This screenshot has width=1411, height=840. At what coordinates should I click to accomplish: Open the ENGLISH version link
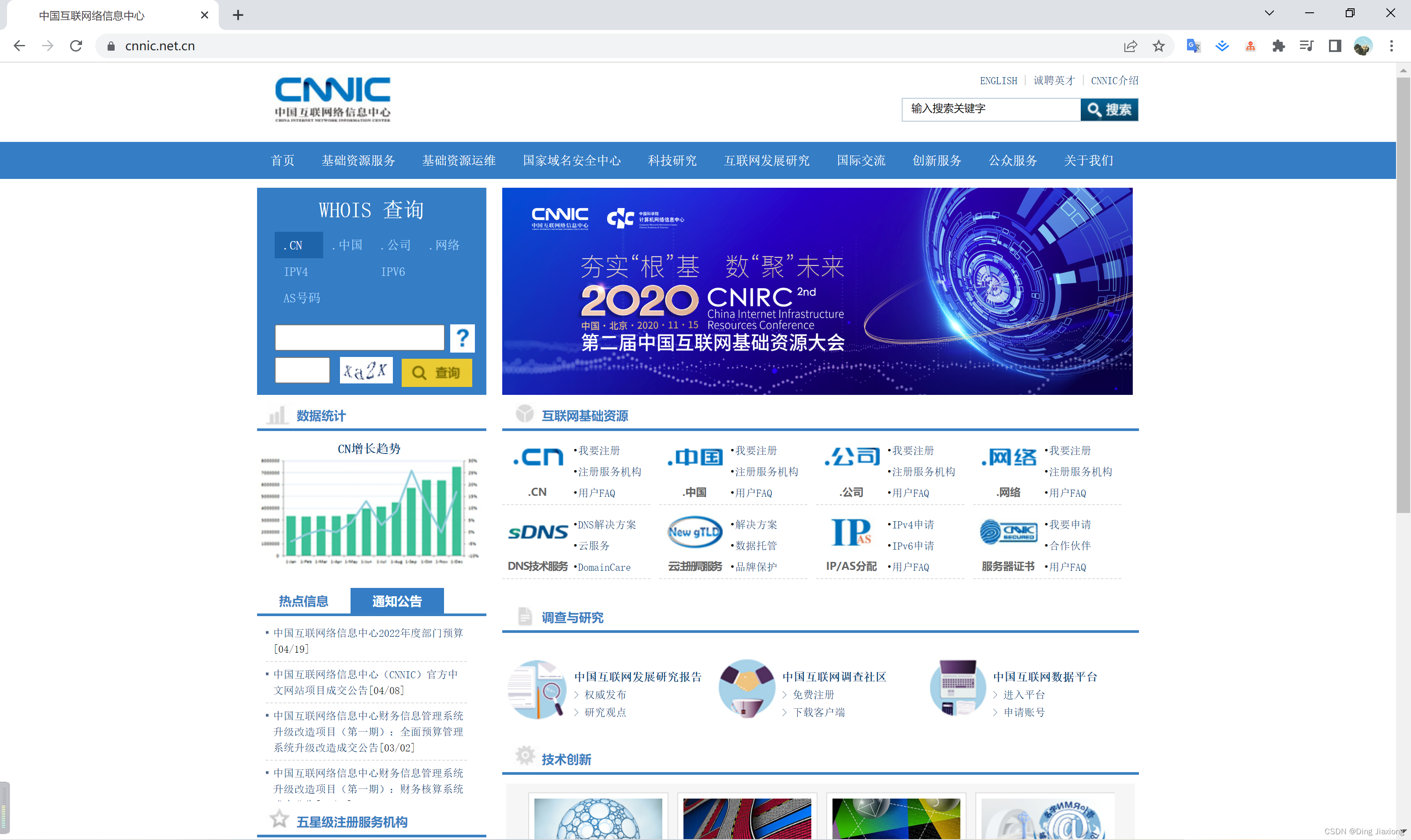pos(998,81)
